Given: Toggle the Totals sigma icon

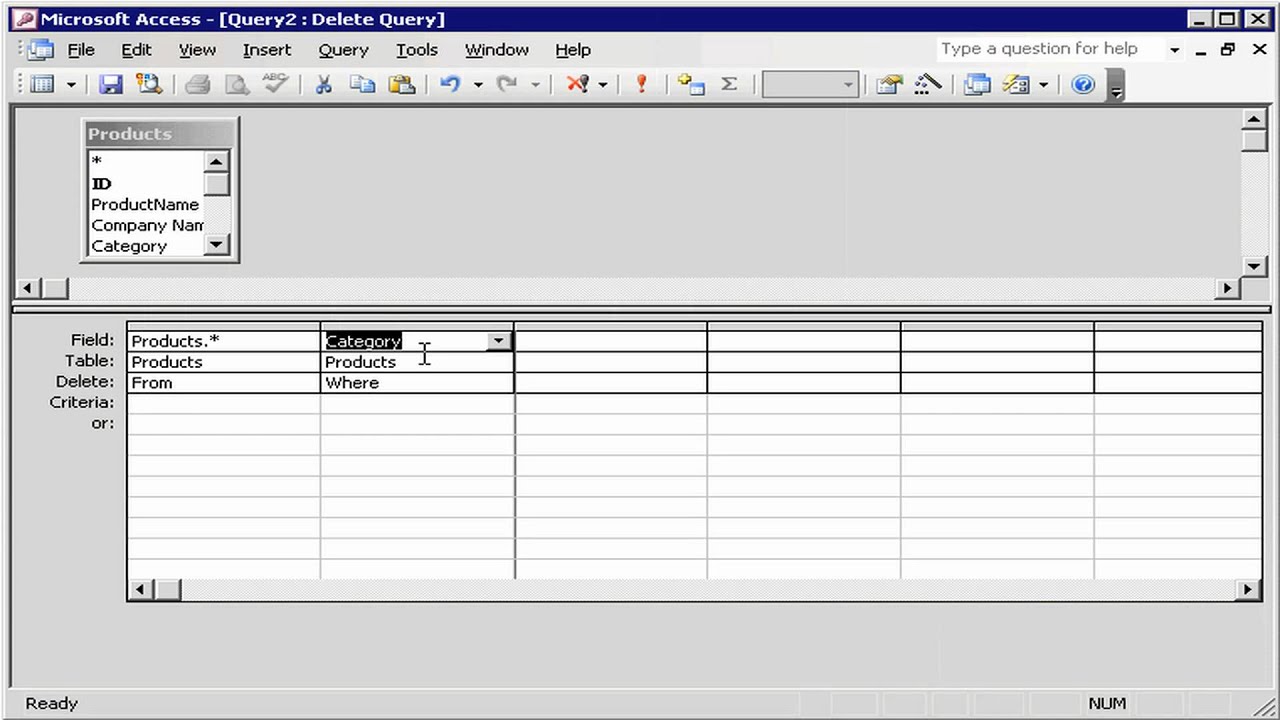Looking at the screenshot, I should (729, 85).
